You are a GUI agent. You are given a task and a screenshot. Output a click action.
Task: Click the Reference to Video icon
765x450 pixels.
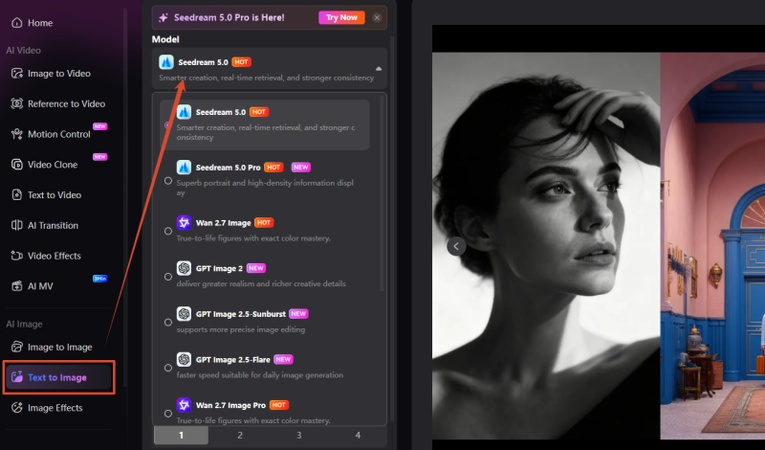(17, 104)
